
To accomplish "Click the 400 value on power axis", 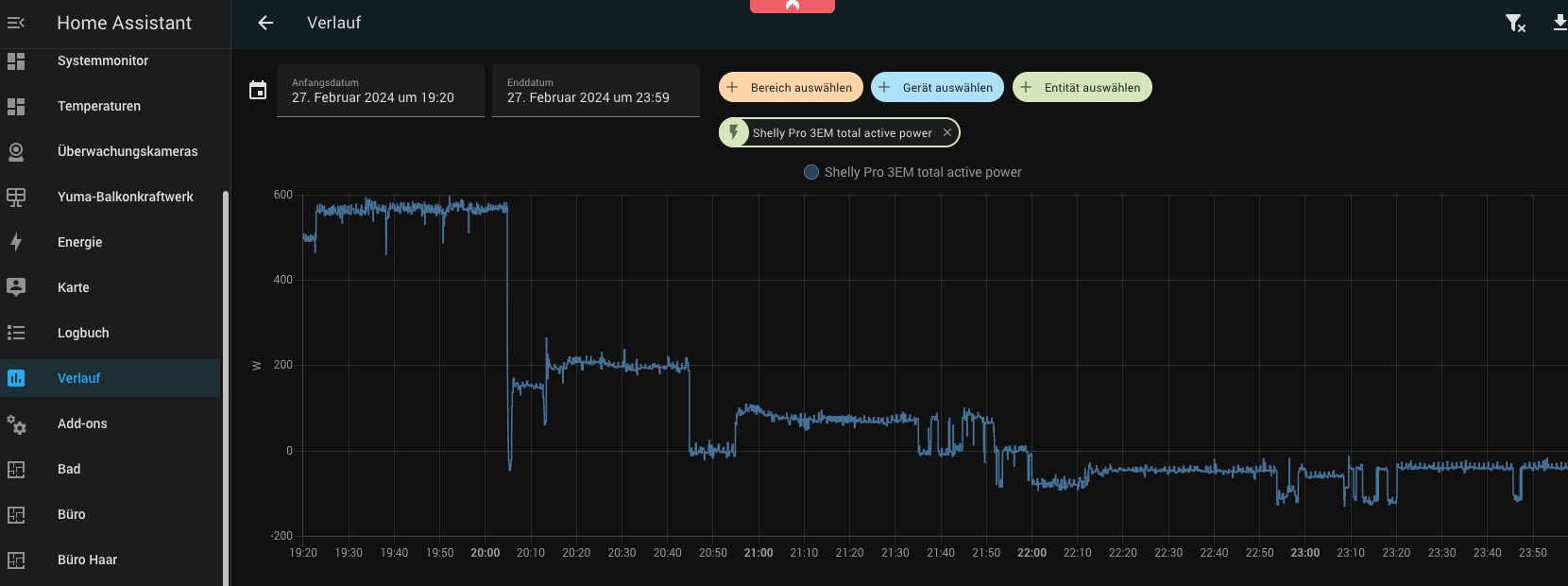I will tap(283, 280).
